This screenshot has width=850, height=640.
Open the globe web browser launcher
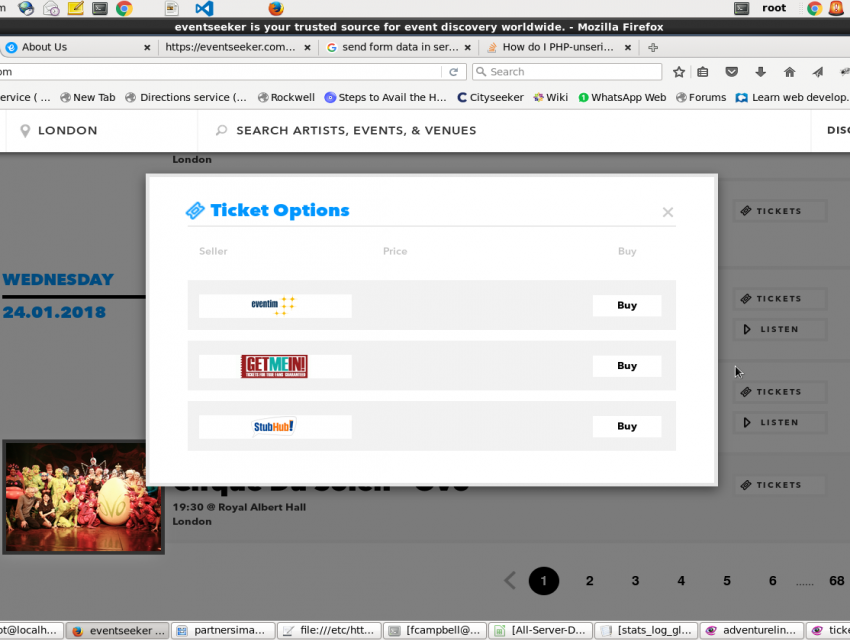tap(25, 8)
